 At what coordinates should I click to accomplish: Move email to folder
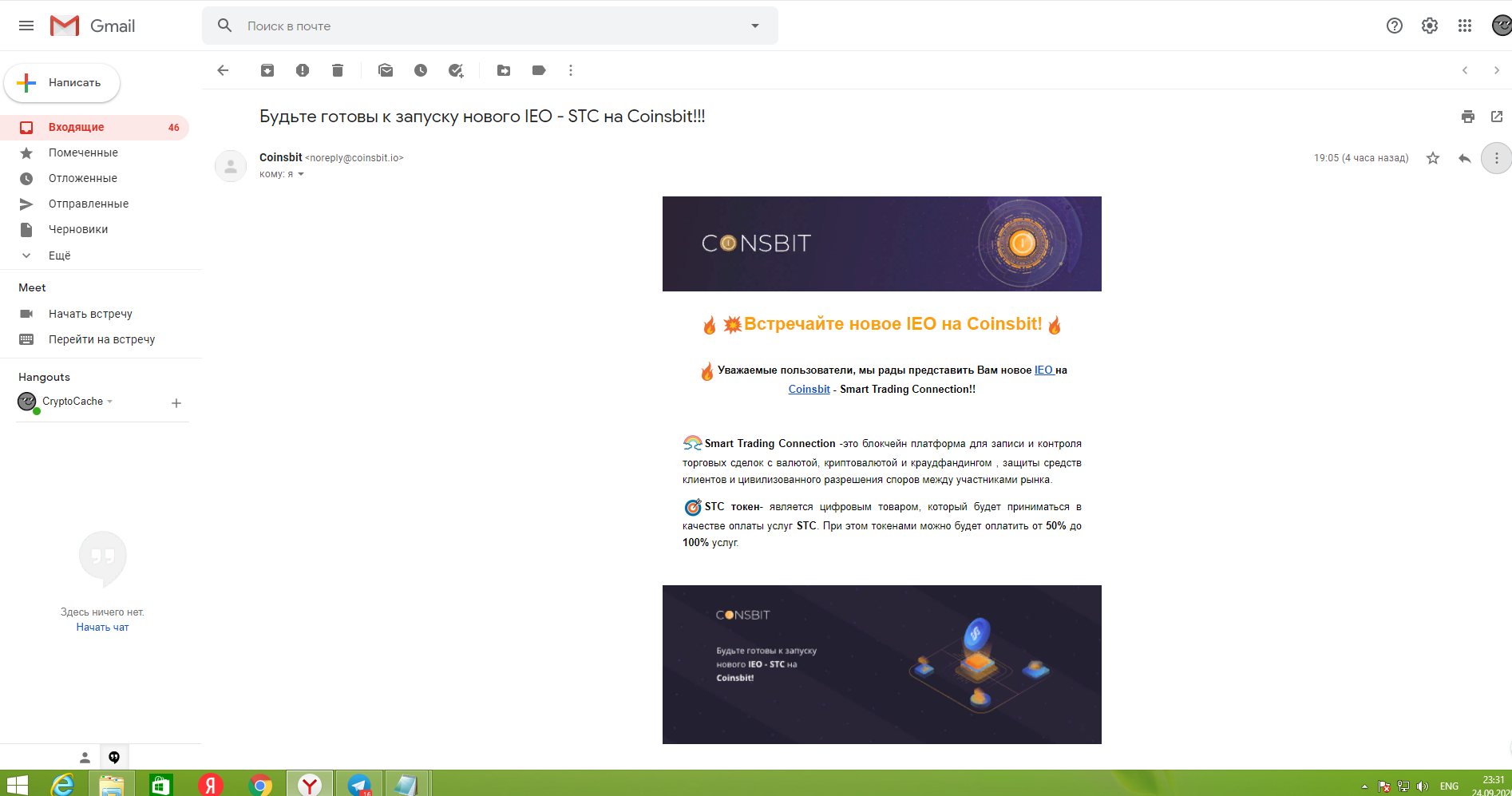pyautogui.click(x=504, y=70)
